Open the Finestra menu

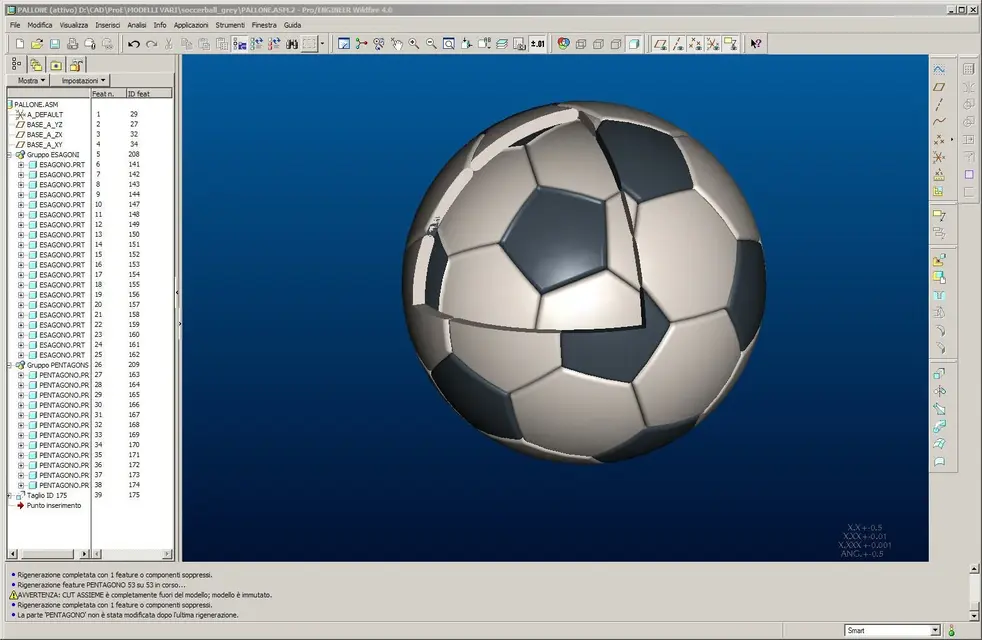point(264,25)
